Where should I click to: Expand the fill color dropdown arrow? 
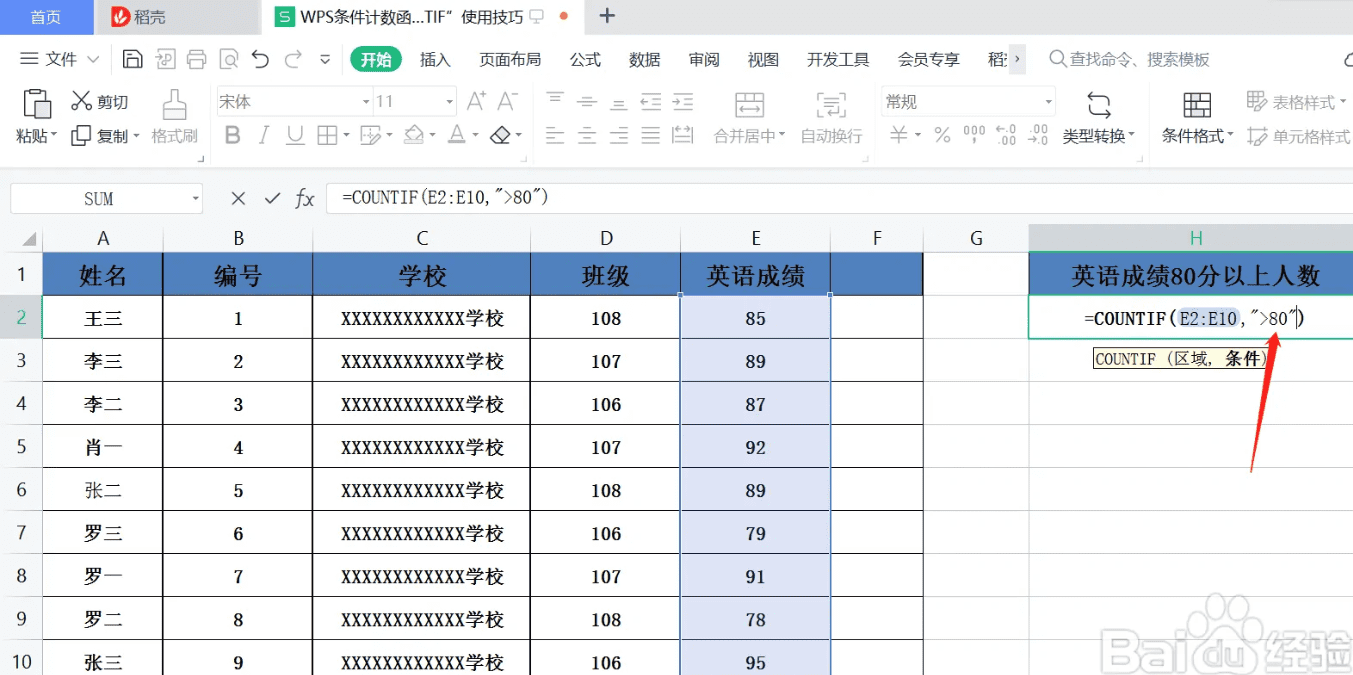[x=432, y=135]
